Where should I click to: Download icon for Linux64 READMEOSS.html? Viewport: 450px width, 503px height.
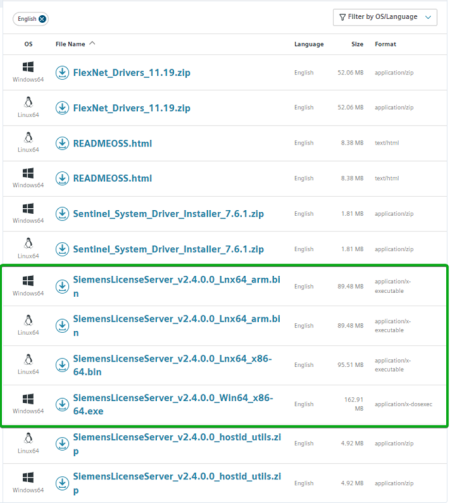pos(62,143)
